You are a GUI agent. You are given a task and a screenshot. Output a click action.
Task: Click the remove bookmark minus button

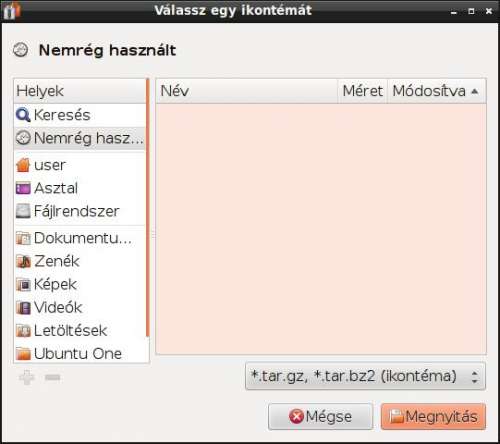52,377
